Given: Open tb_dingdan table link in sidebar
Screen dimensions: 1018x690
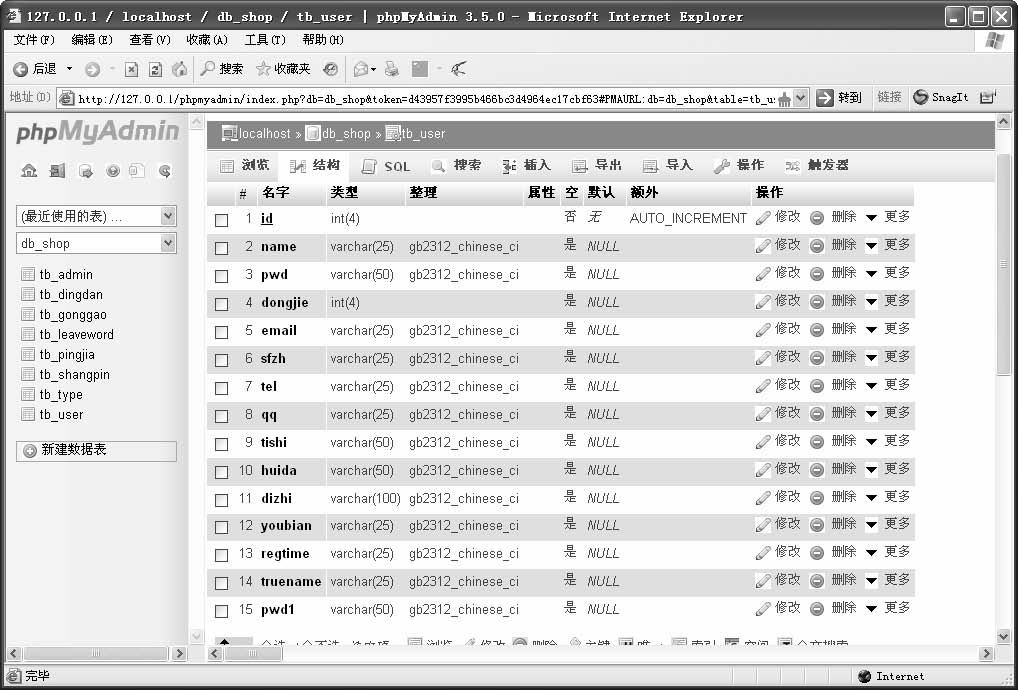Looking at the screenshot, I should [71, 295].
